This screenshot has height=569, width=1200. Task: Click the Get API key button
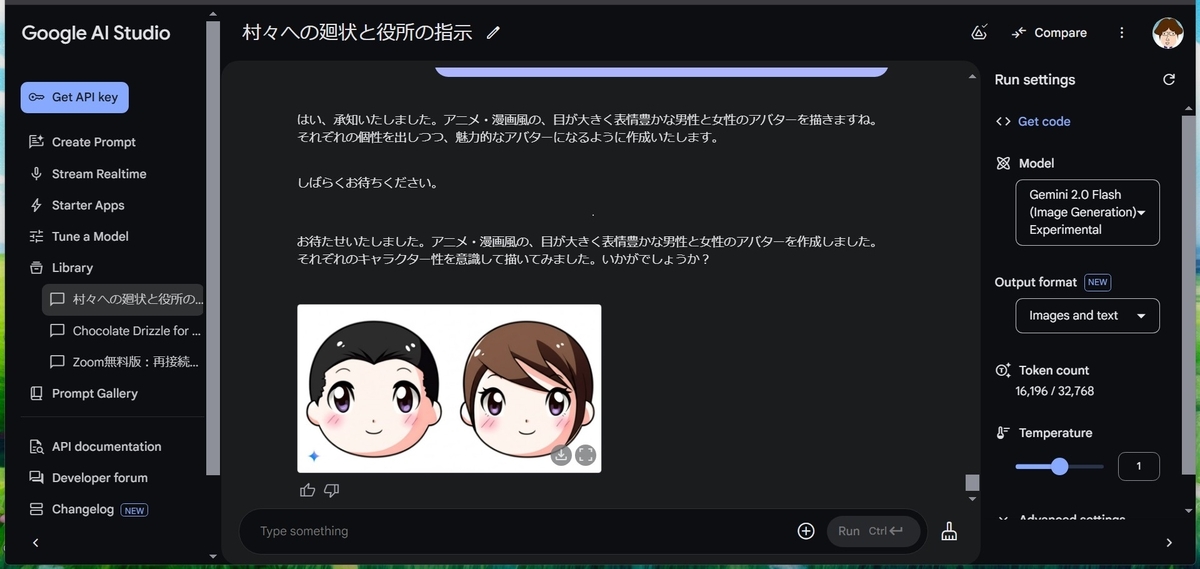(x=75, y=97)
